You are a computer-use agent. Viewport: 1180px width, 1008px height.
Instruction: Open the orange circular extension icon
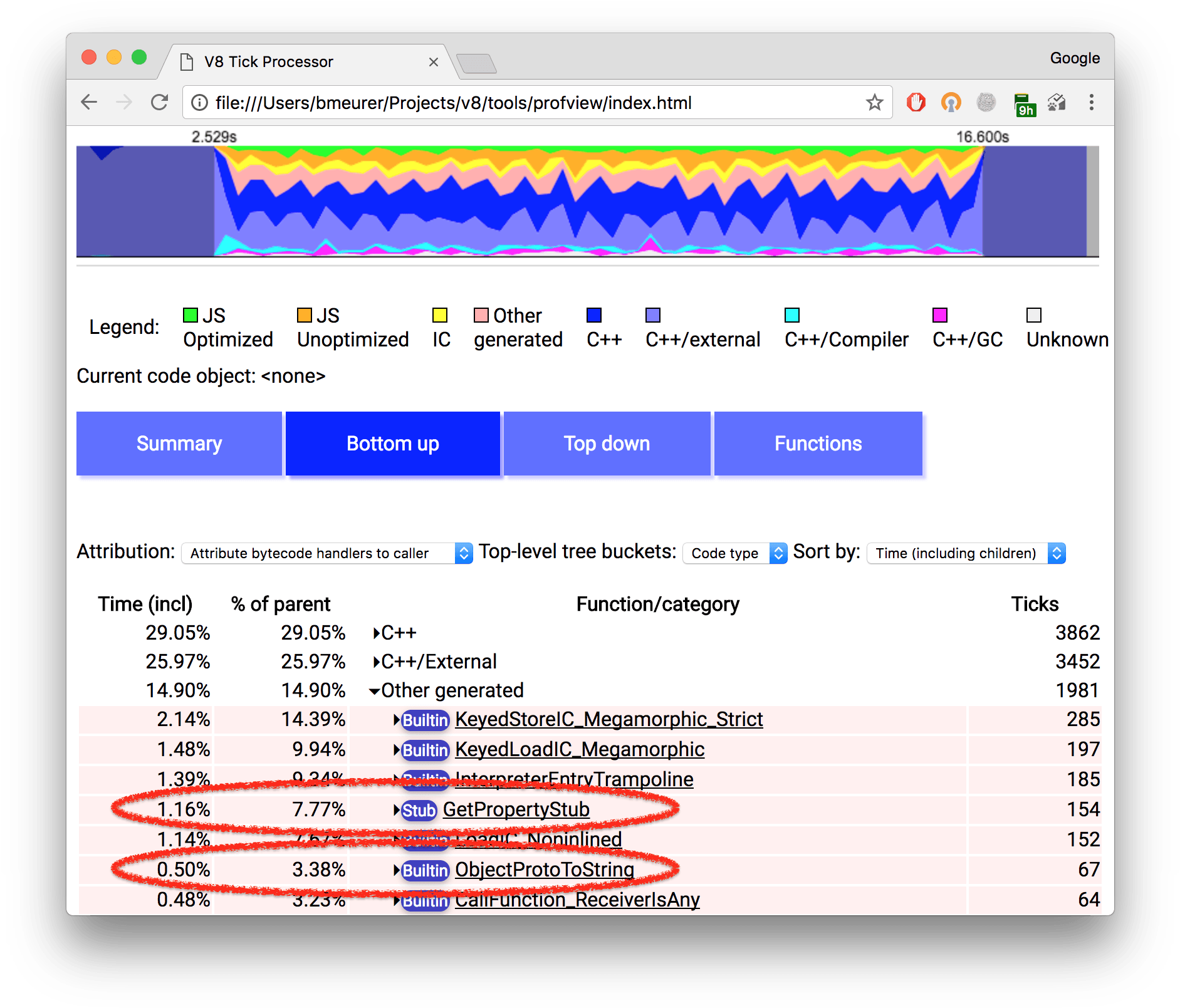[951, 102]
